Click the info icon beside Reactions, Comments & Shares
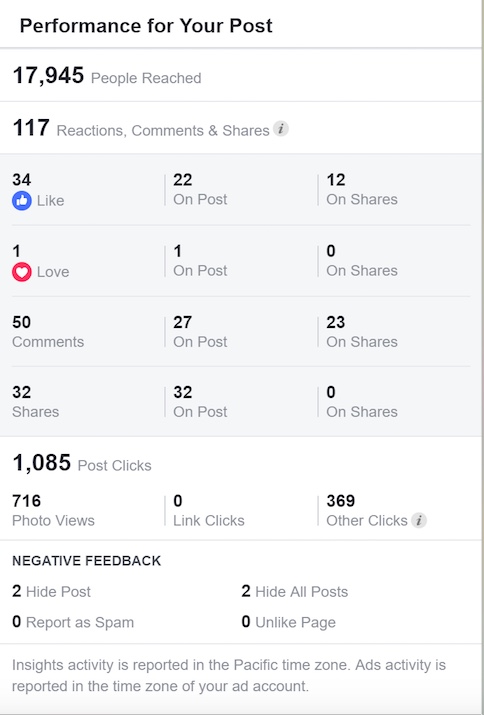Viewport: 484px width, 715px height. pos(281,129)
